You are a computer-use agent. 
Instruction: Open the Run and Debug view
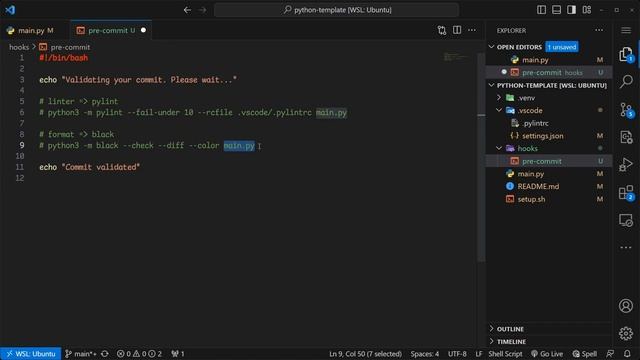tap(626, 165)
